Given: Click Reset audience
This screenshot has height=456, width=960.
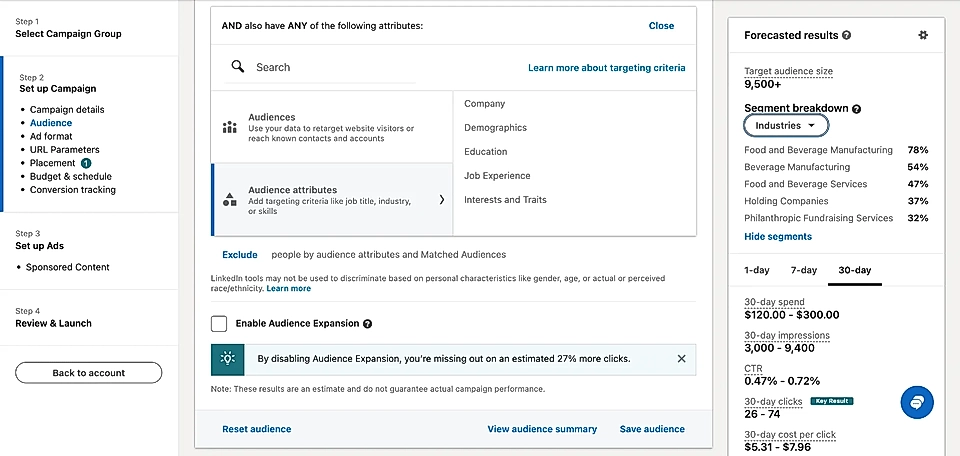Looking at the screenshot, I should tap(257, 429).
